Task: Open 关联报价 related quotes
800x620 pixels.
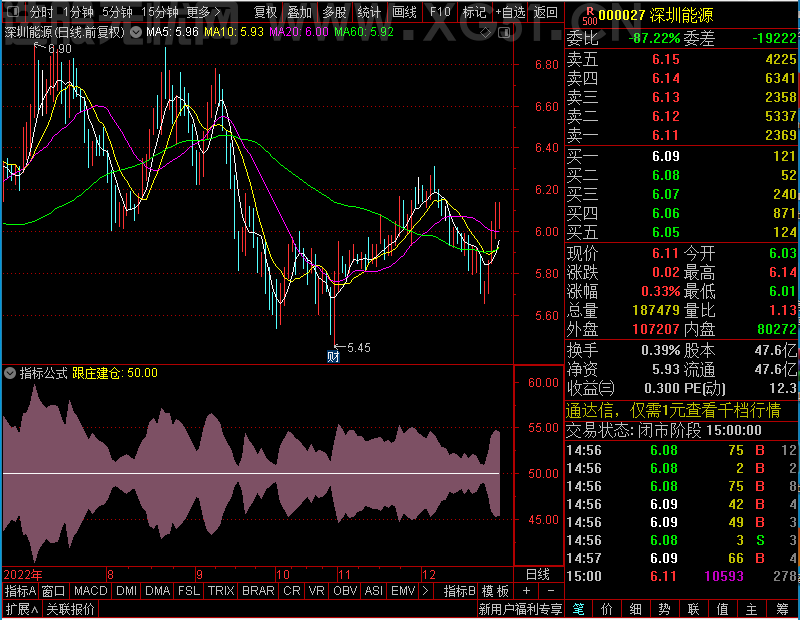Action: (70, 609)
